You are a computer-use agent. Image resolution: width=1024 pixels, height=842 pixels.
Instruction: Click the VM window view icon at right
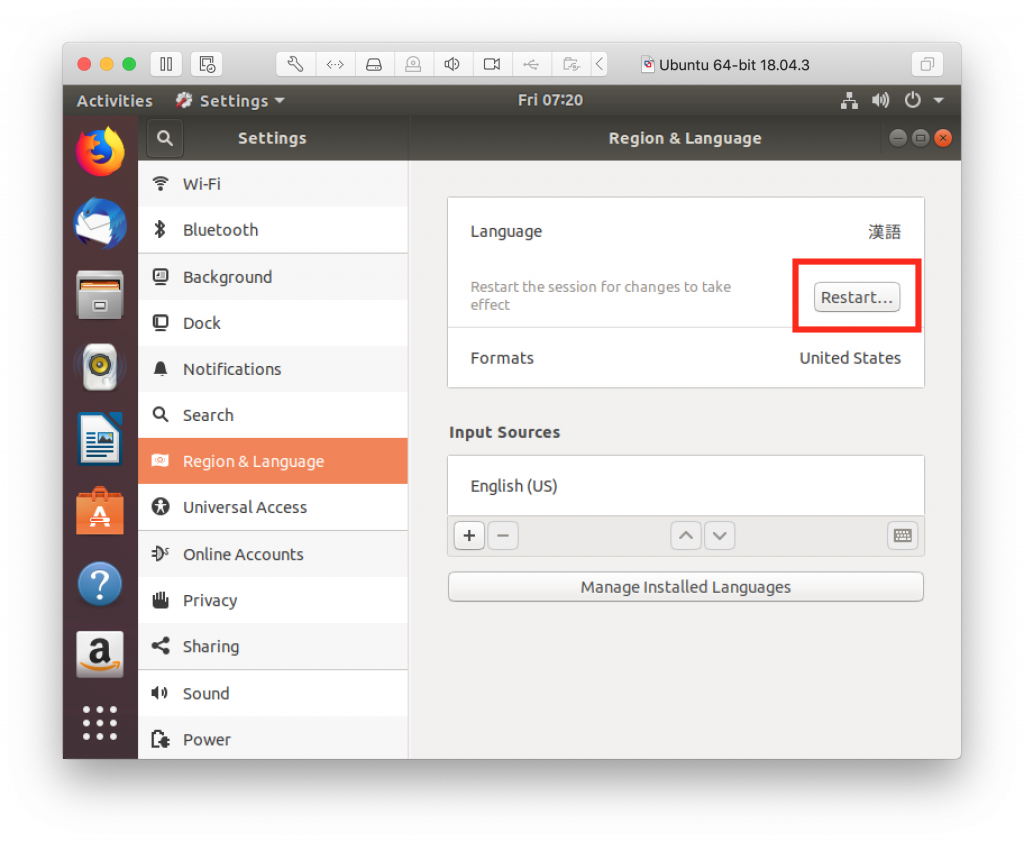[927, 64]
